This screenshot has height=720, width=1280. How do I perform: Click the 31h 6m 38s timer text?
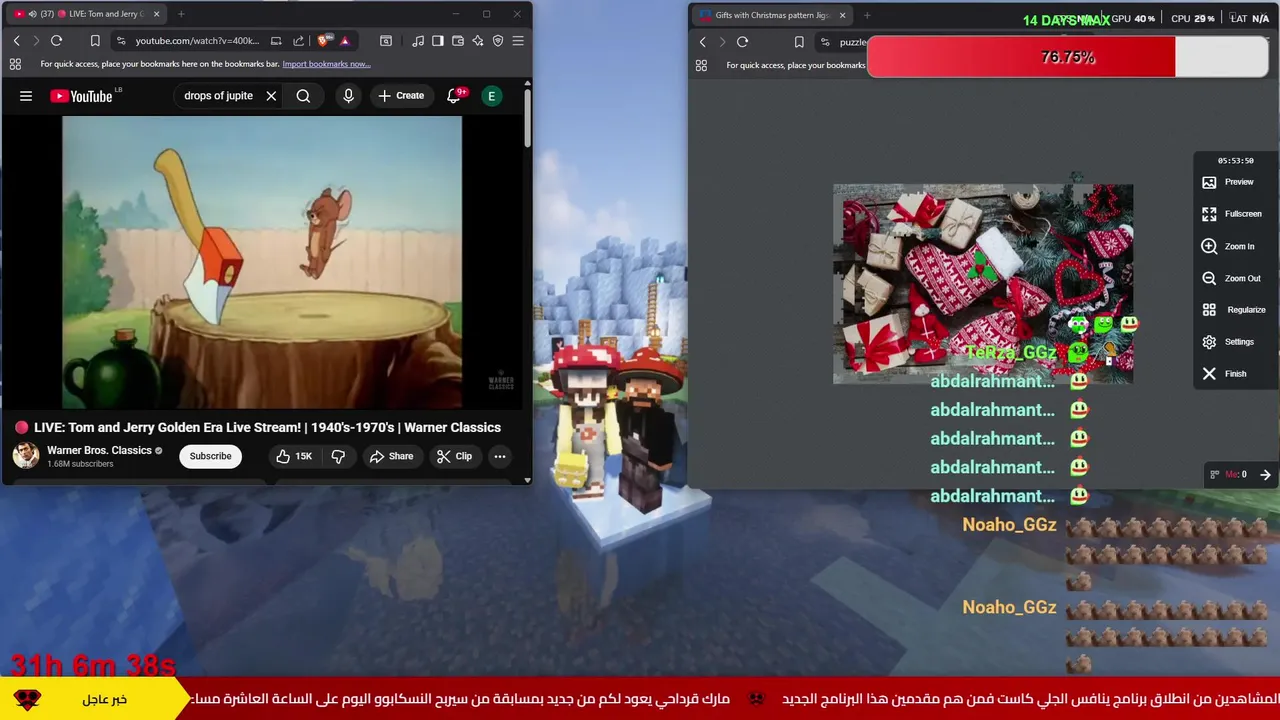(x=93, y=665)
